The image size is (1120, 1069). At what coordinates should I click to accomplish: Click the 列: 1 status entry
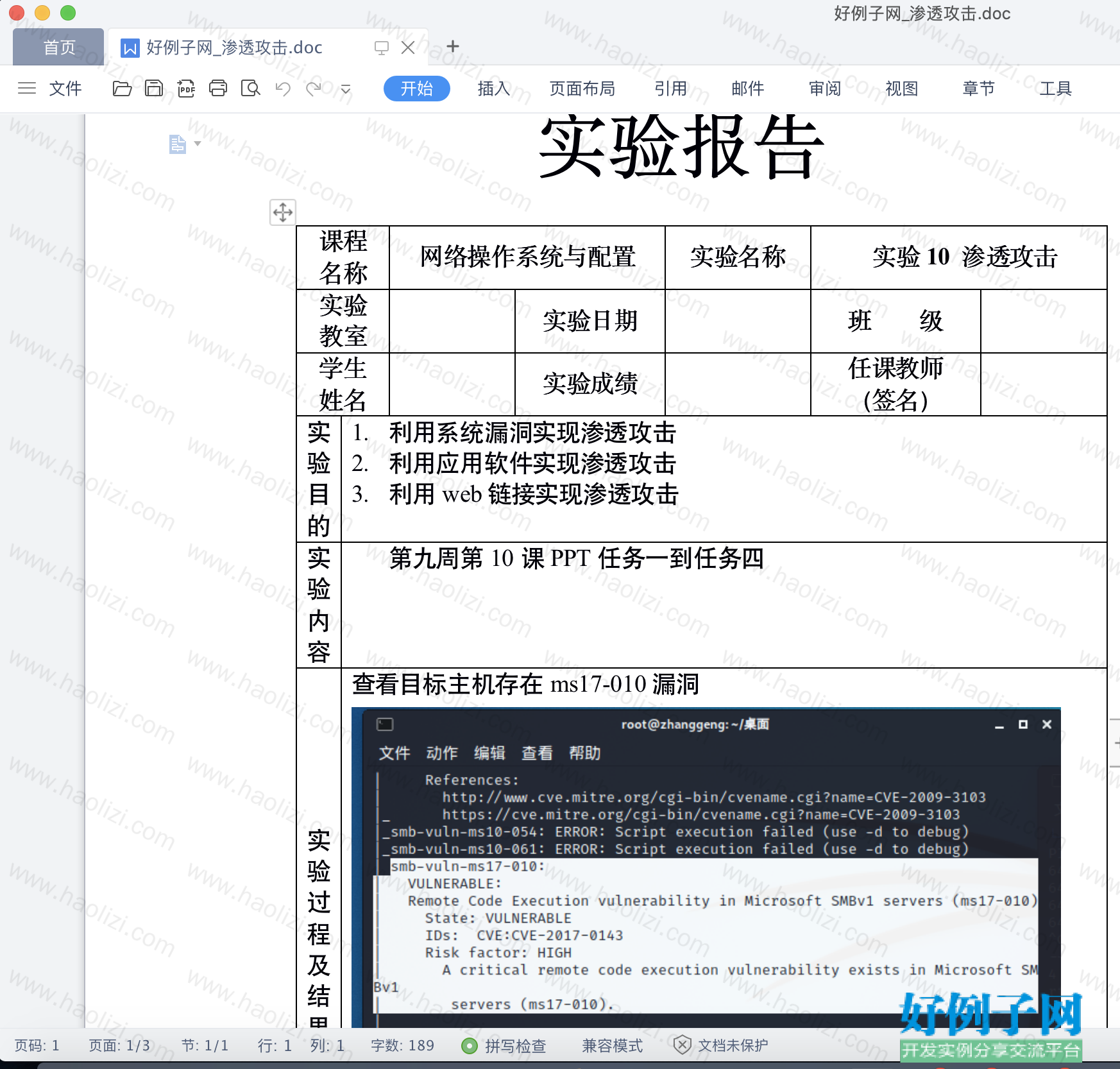pyautogui.click(x=328, y=1046)
